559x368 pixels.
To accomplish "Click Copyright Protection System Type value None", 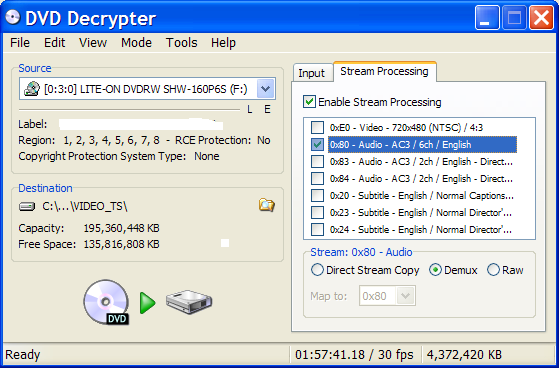I will [207, 156].
